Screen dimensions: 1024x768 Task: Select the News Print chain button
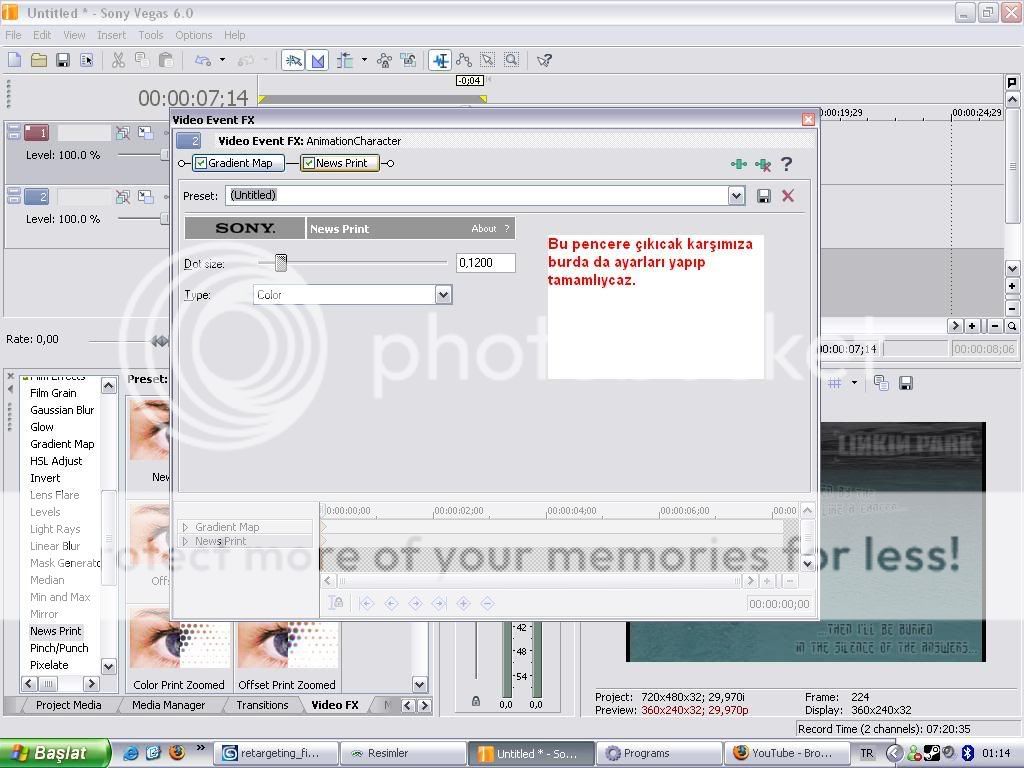(340, 163)
